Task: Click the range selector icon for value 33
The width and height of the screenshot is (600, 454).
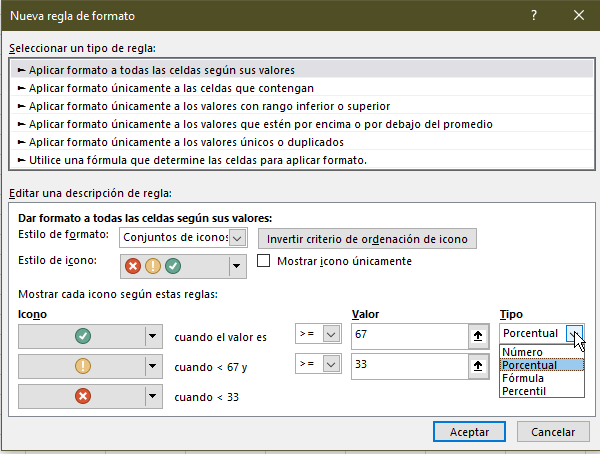Action: 477,366
